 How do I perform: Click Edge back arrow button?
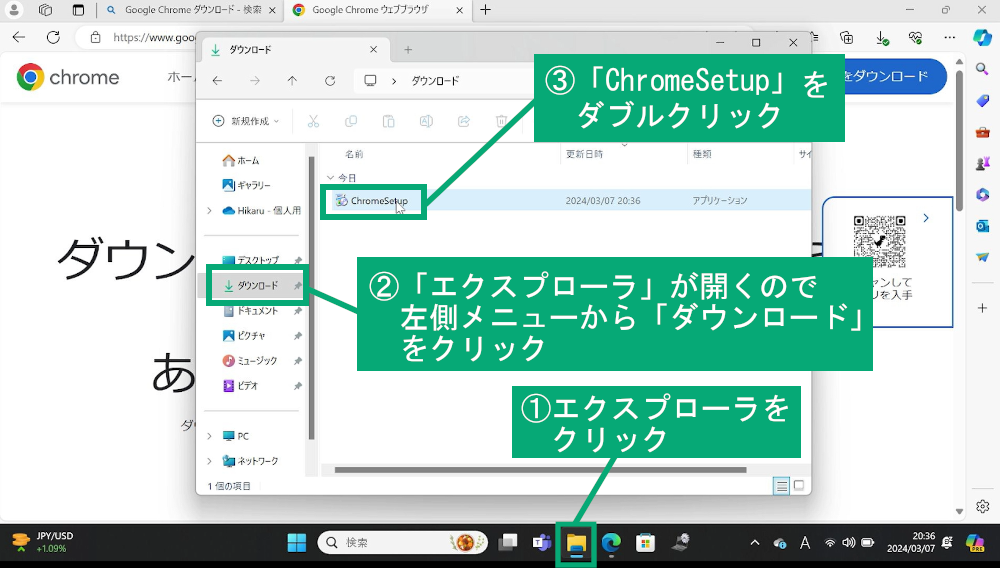[x=19, y=37]
